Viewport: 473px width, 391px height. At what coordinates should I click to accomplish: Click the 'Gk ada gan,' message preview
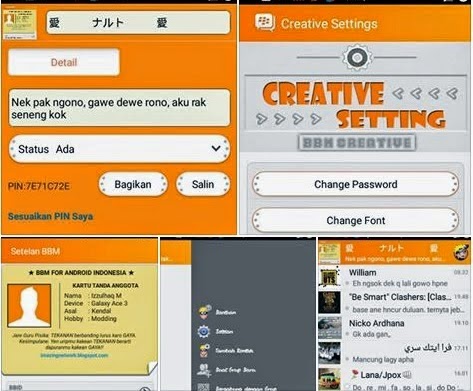(x=371, y=334)
